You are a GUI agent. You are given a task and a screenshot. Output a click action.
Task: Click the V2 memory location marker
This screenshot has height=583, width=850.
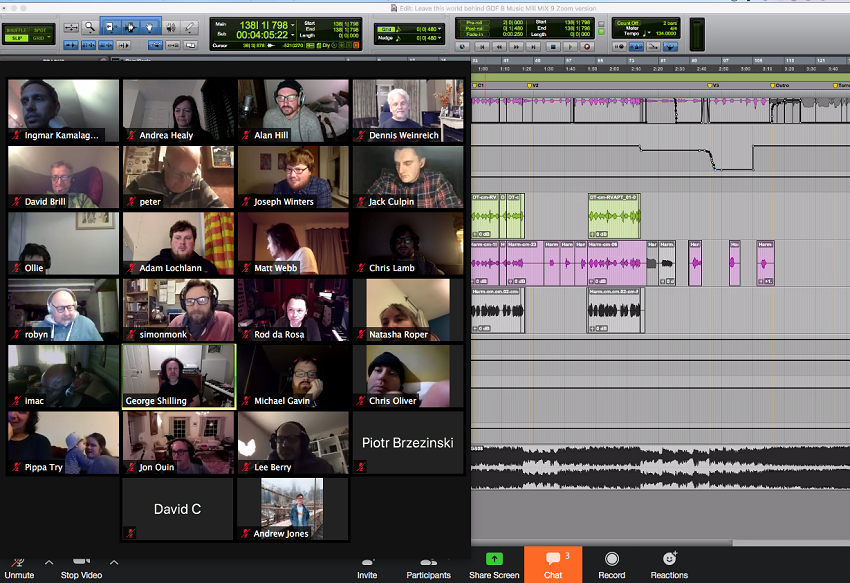[x=533, y=85]
